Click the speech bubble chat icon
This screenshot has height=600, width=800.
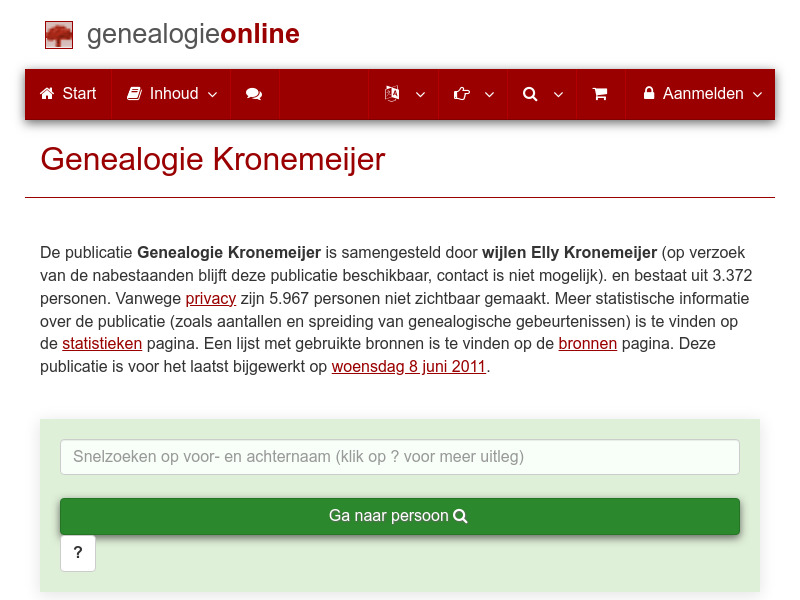[x=254, y=93]
